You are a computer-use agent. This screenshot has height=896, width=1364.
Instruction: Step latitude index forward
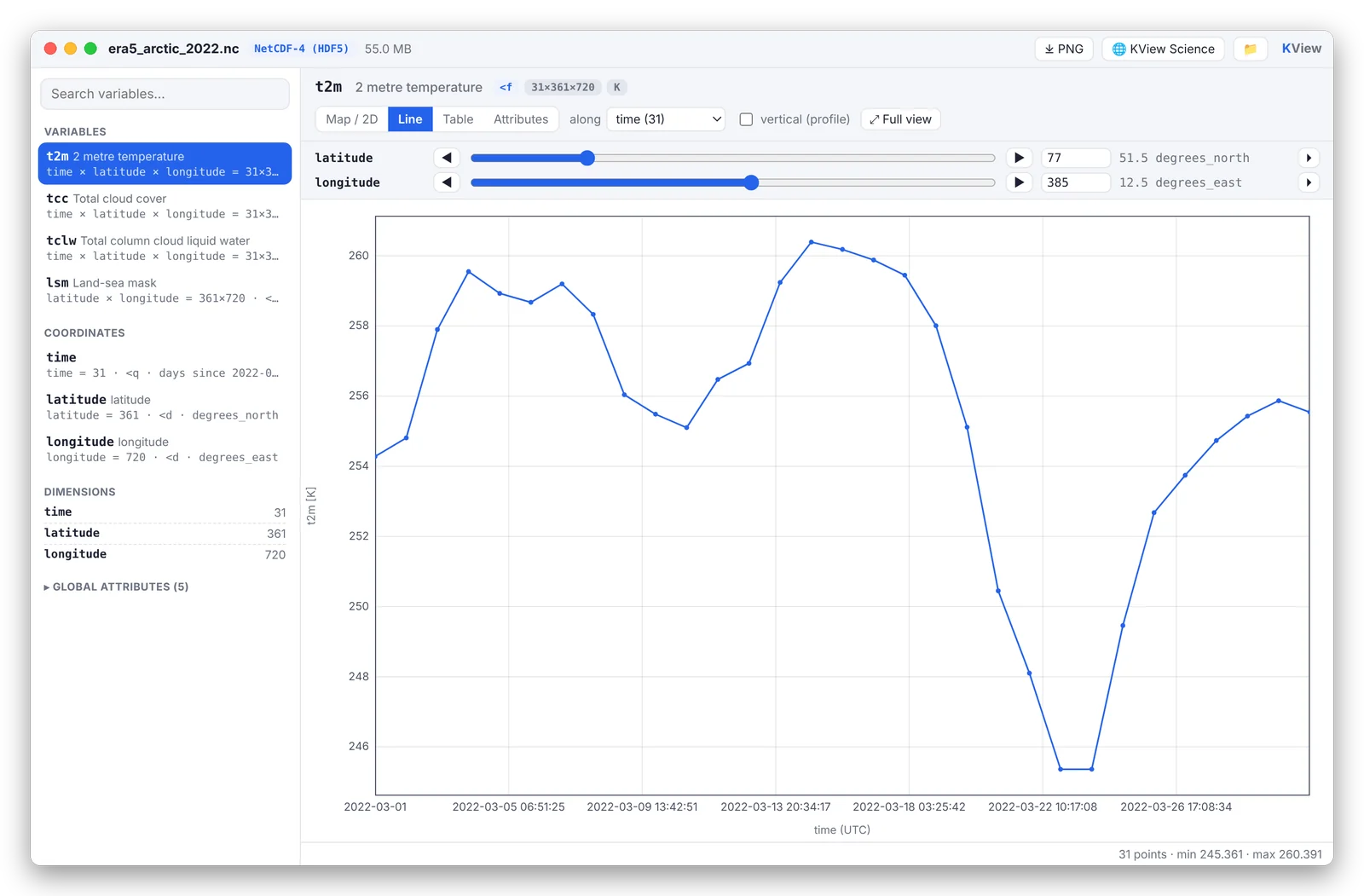1019,158
